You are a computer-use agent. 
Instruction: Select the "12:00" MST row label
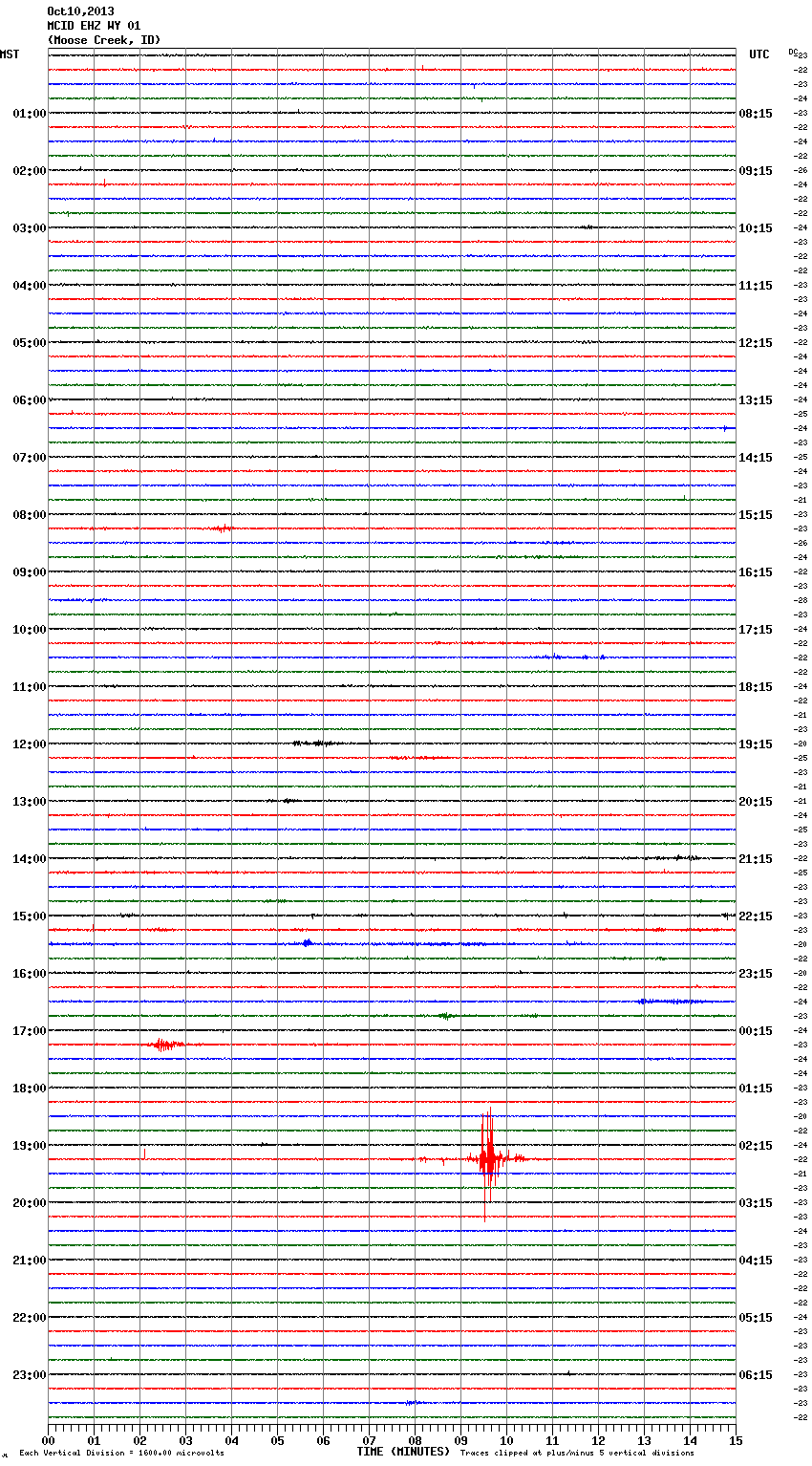[x=30, y=744]
